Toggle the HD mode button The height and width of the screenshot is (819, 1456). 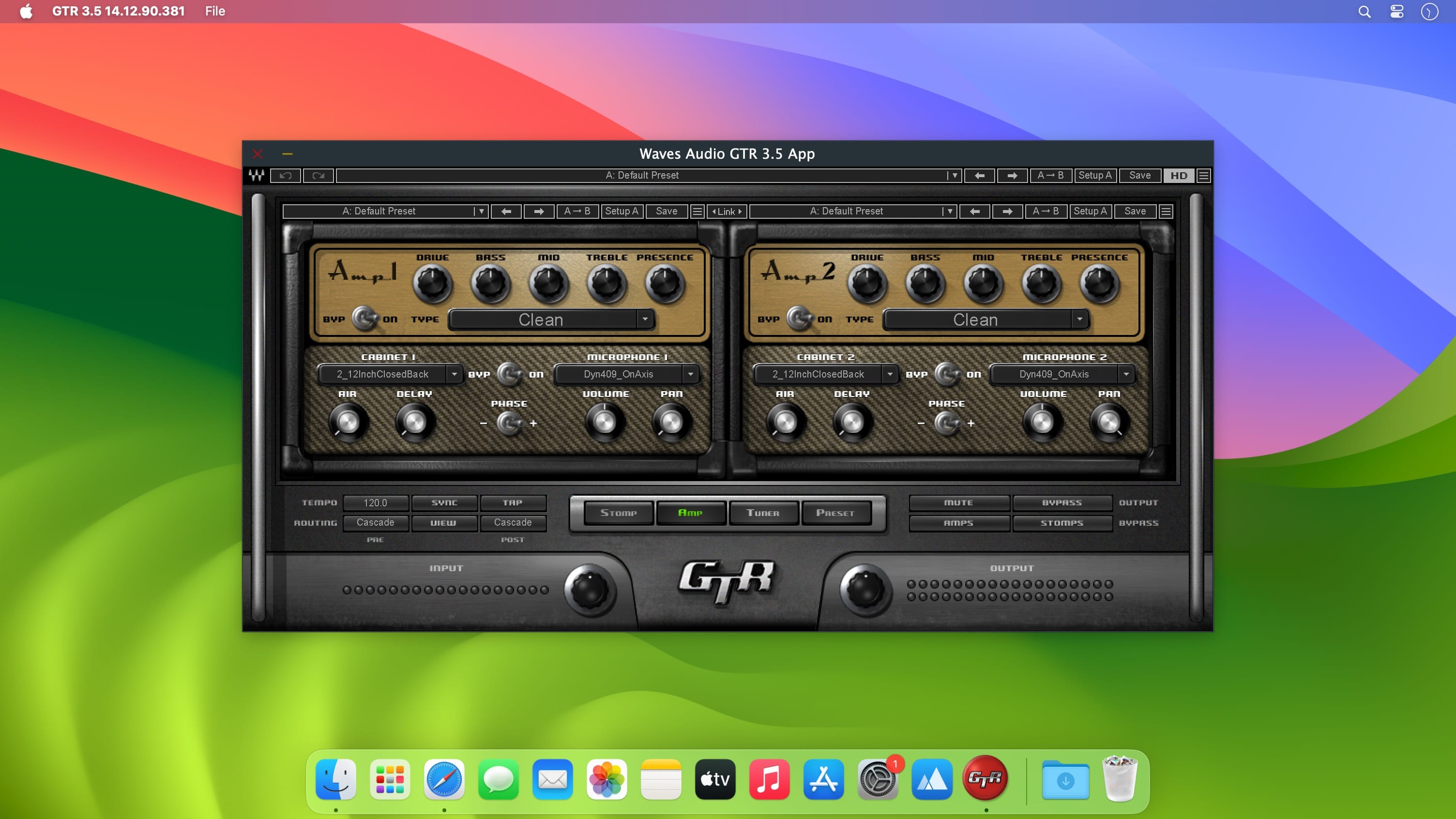tap(1179, 175)
